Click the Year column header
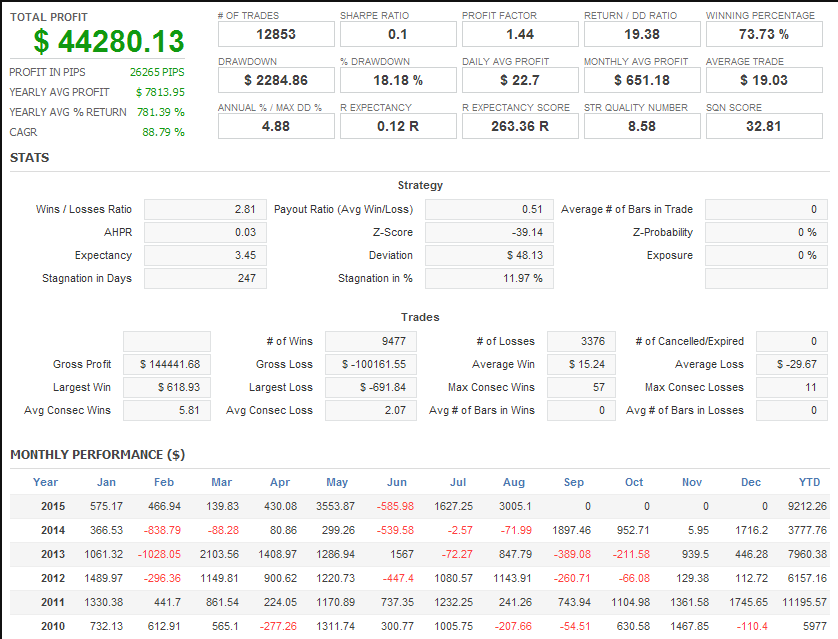Image resolution: width=838 pixels, height=639 pixels. point(45,482)
